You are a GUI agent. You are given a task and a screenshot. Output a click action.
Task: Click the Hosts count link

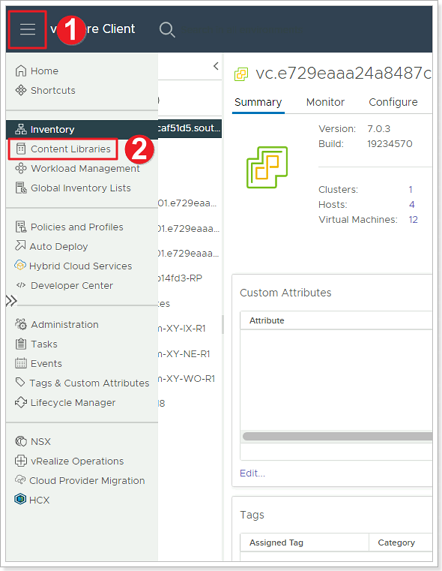click(411, 205)
